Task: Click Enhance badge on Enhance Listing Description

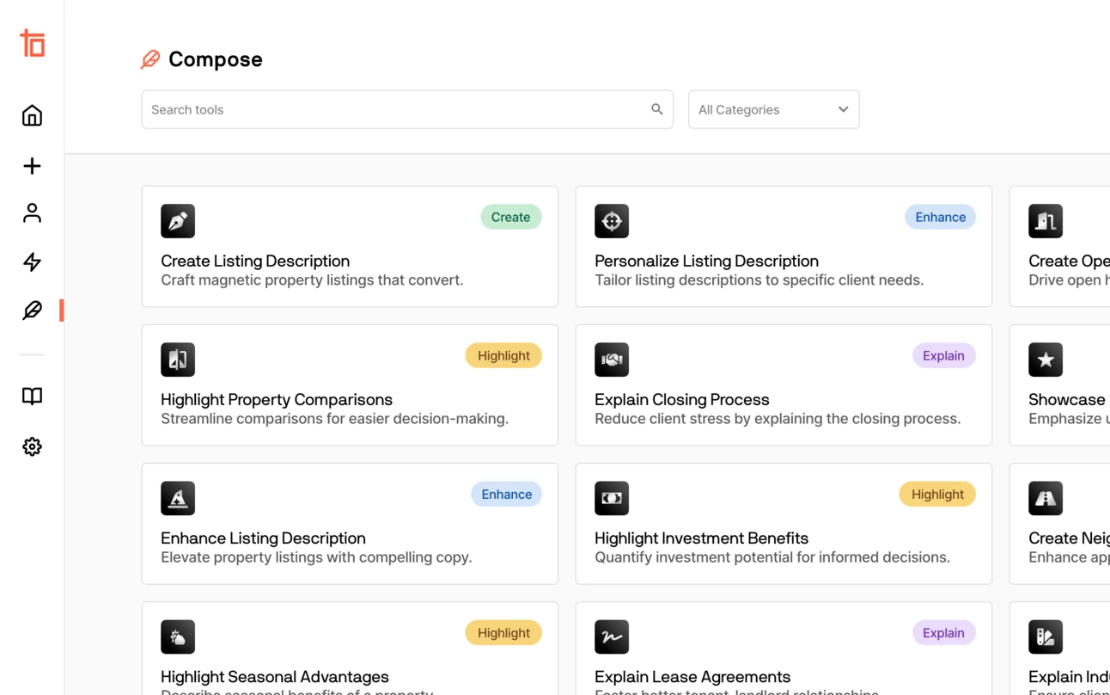Action: tap(506, 495)
